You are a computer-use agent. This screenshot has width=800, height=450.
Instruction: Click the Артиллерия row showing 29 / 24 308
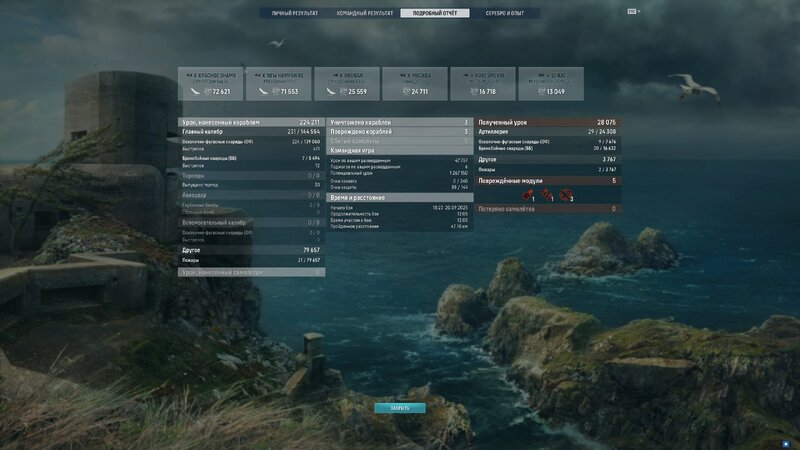(547, 132)
